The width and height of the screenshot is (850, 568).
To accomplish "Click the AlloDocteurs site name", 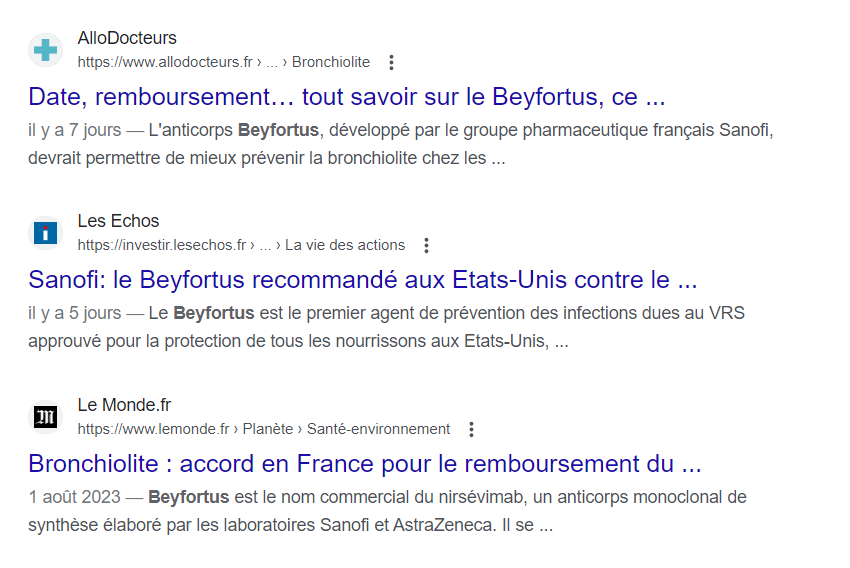I will click(127, 38).
